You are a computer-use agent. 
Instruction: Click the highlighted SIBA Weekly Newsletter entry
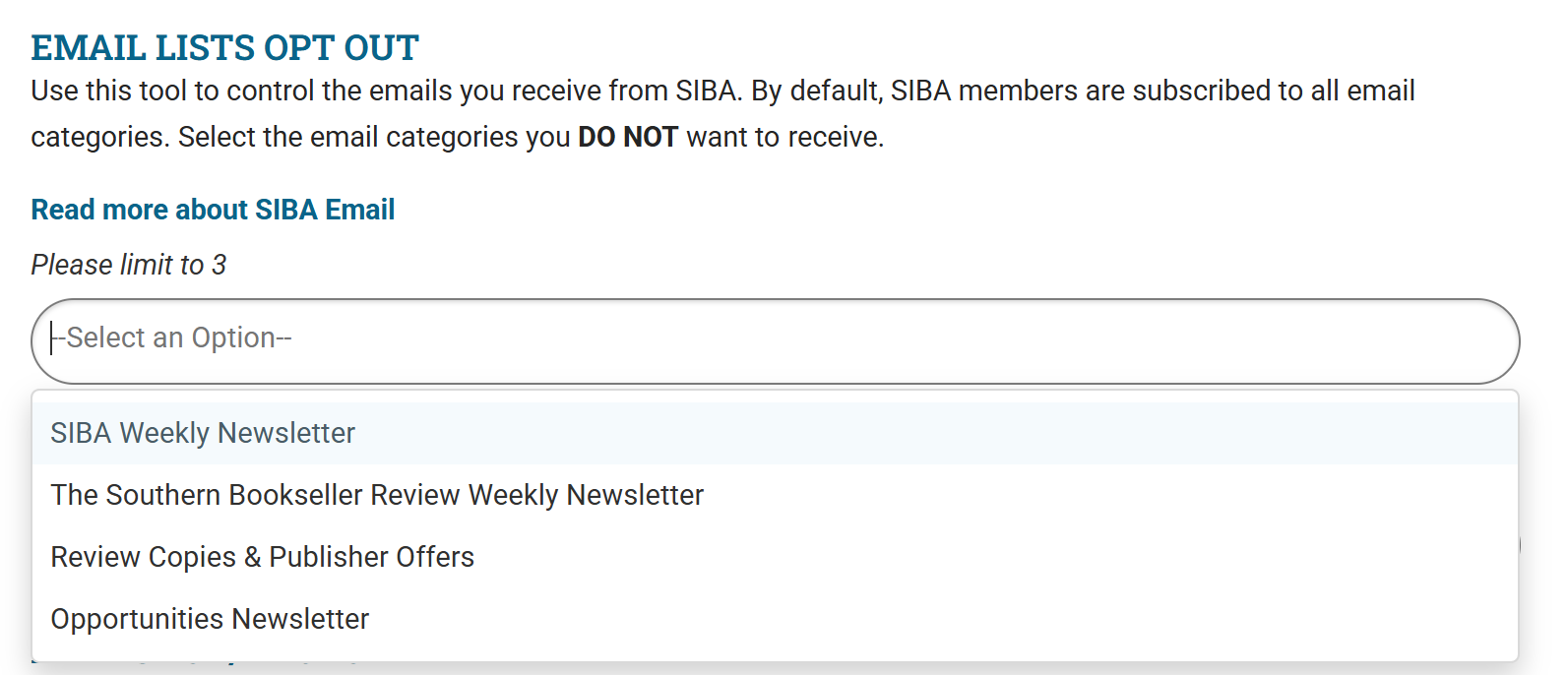coord(203,433)
